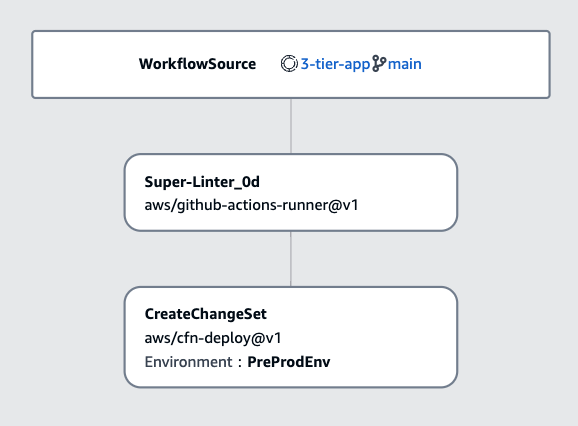The image size is (578, 426).
Task: Select the Super-Linter_0d action card
Action: [291, 193]
